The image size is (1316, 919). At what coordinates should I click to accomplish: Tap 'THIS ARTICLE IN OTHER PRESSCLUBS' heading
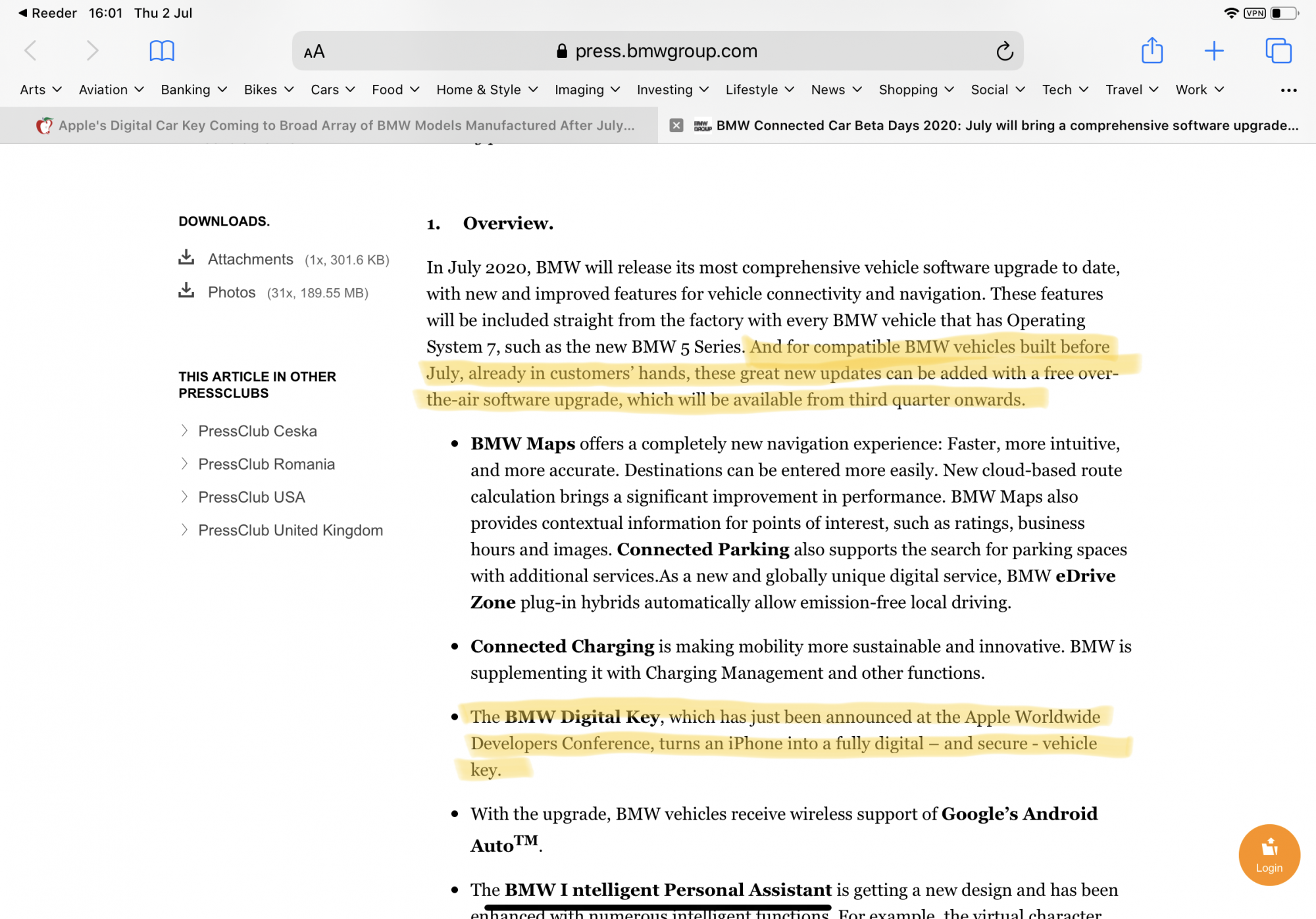(257, 385)
